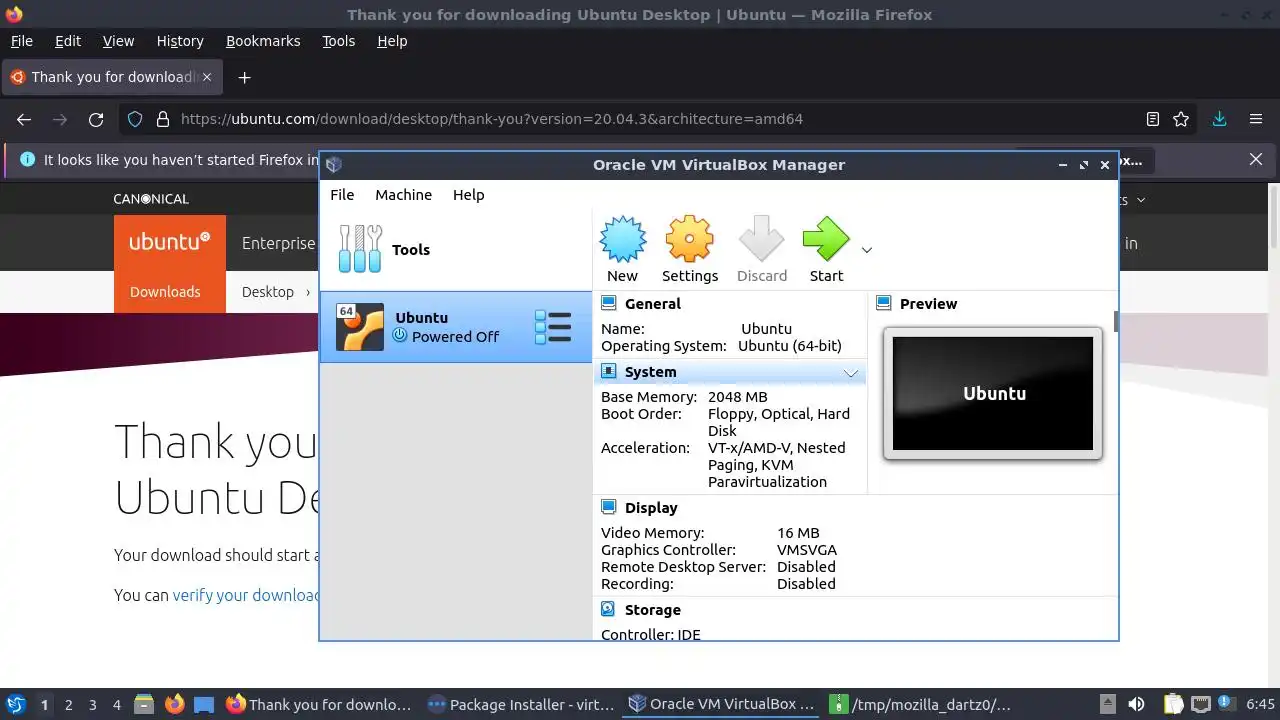Image resolution: width=1280 pixels, height=720 pixels.
Task: Open the Start button dropdown arrow
Action: pyautogui.click(x=867, y=250)
